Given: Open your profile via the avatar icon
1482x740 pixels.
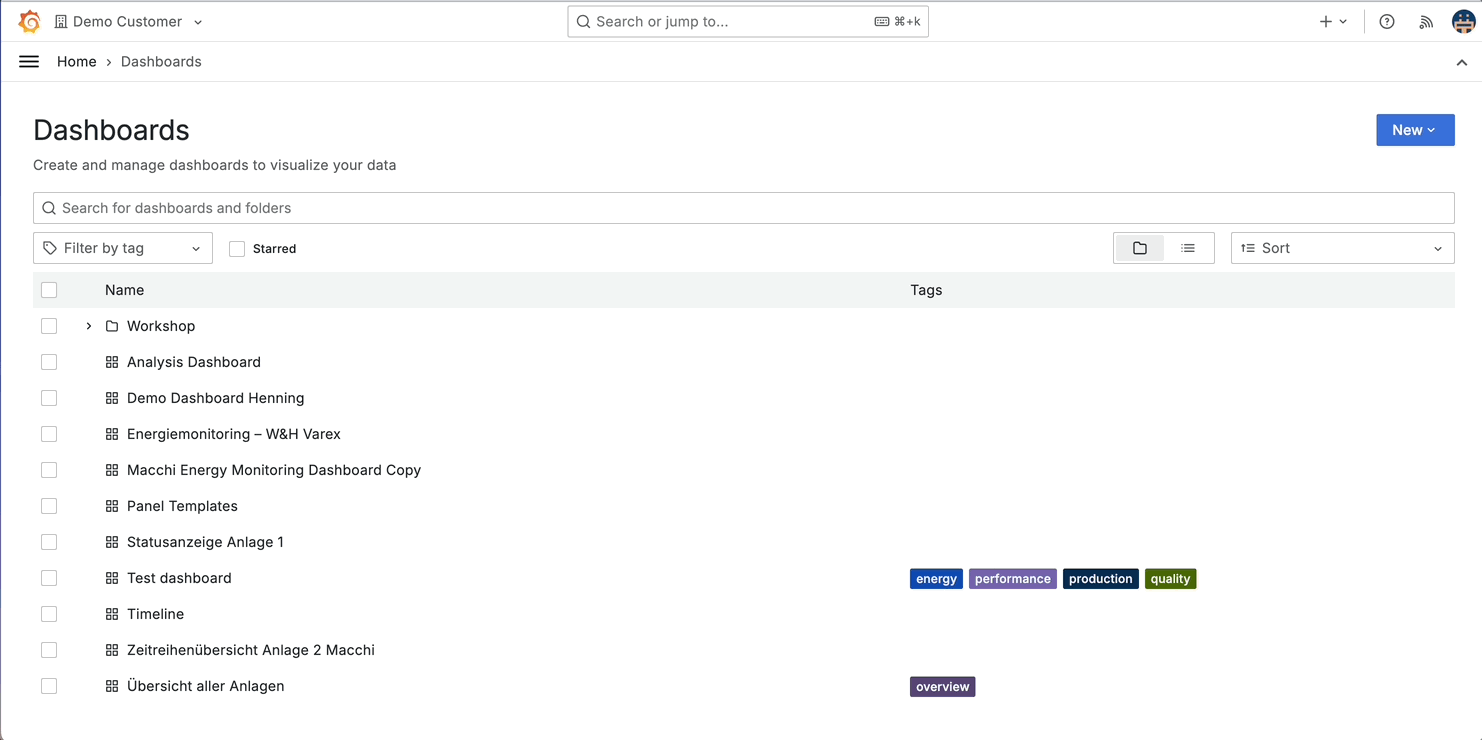Looking at the screenshot, I should (1463, 21).
